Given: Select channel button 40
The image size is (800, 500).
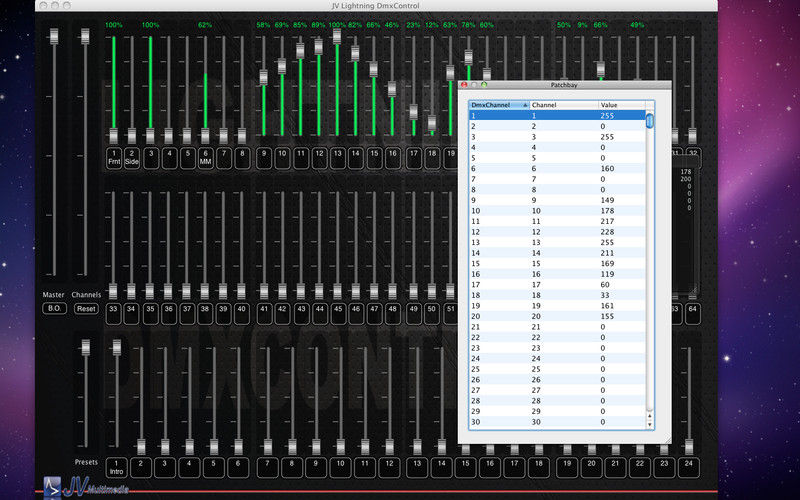Looking at the screenshot, I should tap(241, 314).
